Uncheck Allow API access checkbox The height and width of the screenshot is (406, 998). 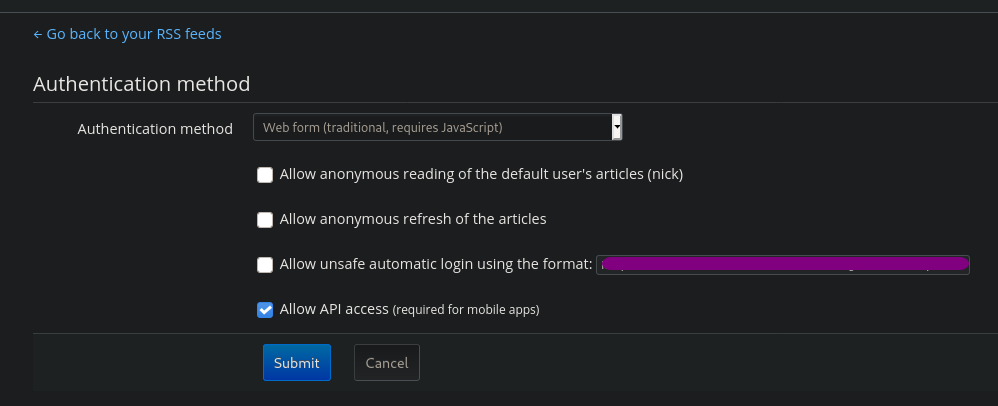click(x=265, y=310)
